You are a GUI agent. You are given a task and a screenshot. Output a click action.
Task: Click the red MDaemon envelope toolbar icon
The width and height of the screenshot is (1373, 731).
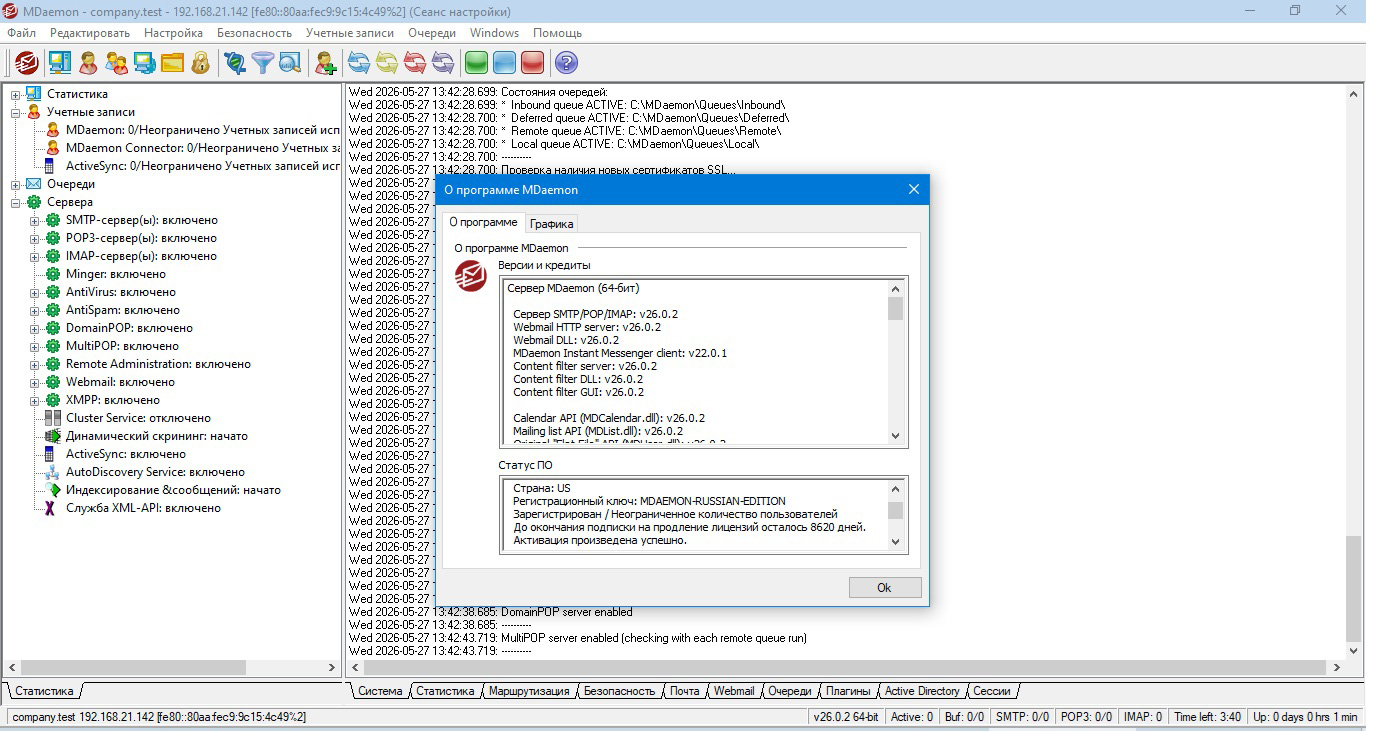coord(27,63)
